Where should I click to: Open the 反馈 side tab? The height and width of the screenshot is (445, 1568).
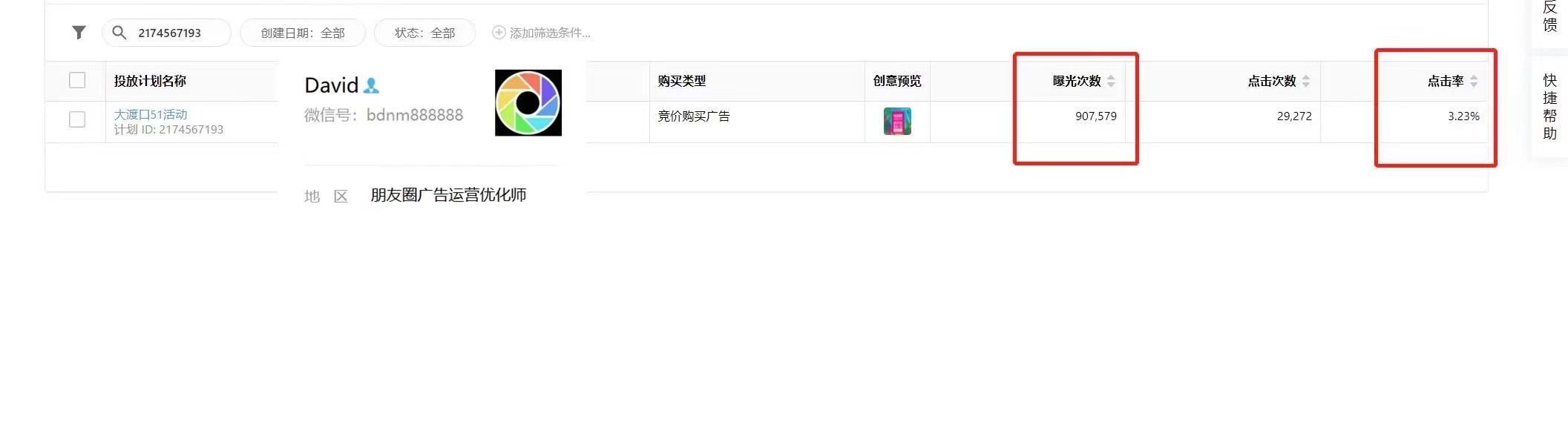click(x=1550, y=16)
